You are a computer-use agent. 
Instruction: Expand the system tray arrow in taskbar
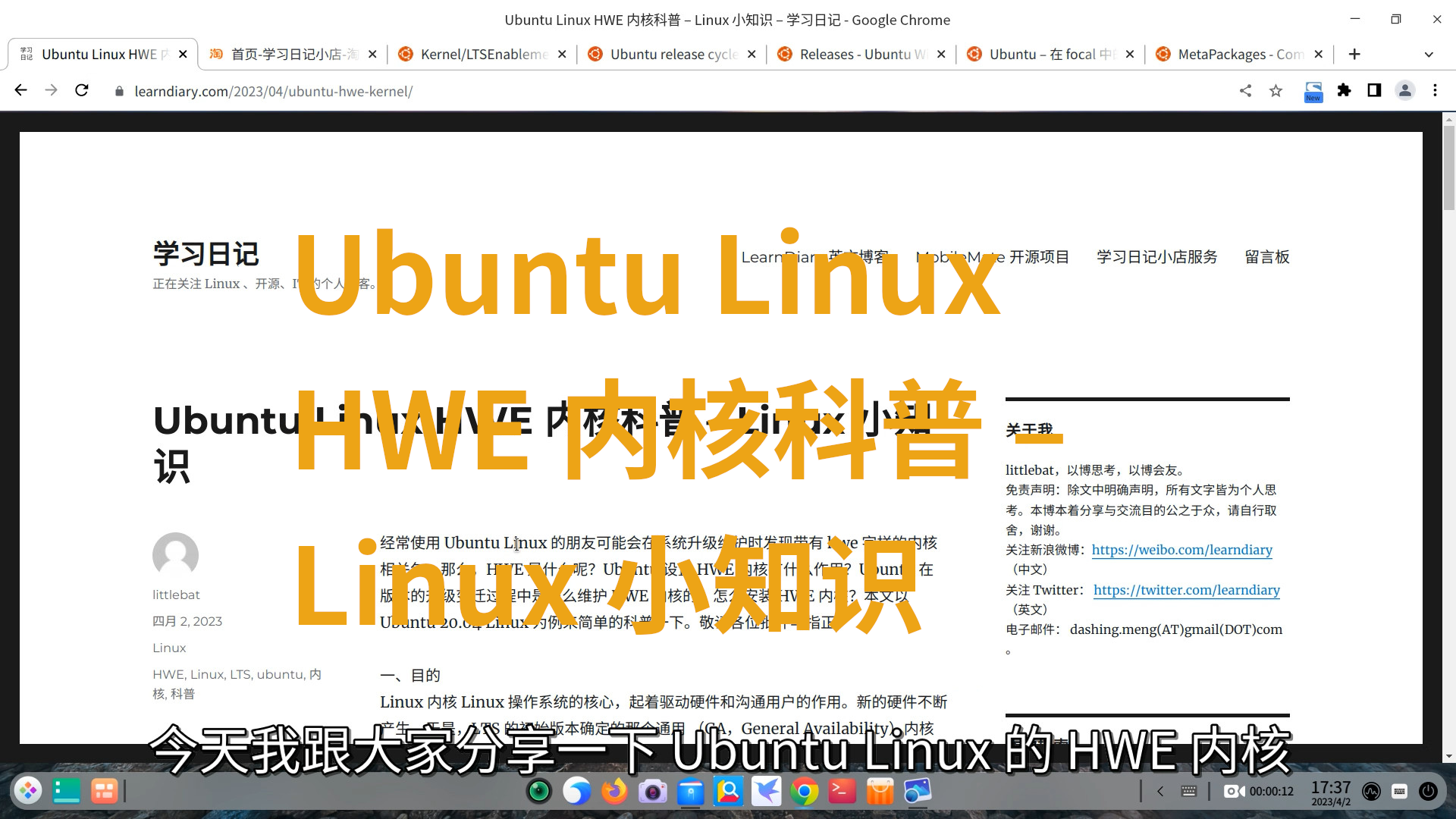click(x=1160, y=792)
